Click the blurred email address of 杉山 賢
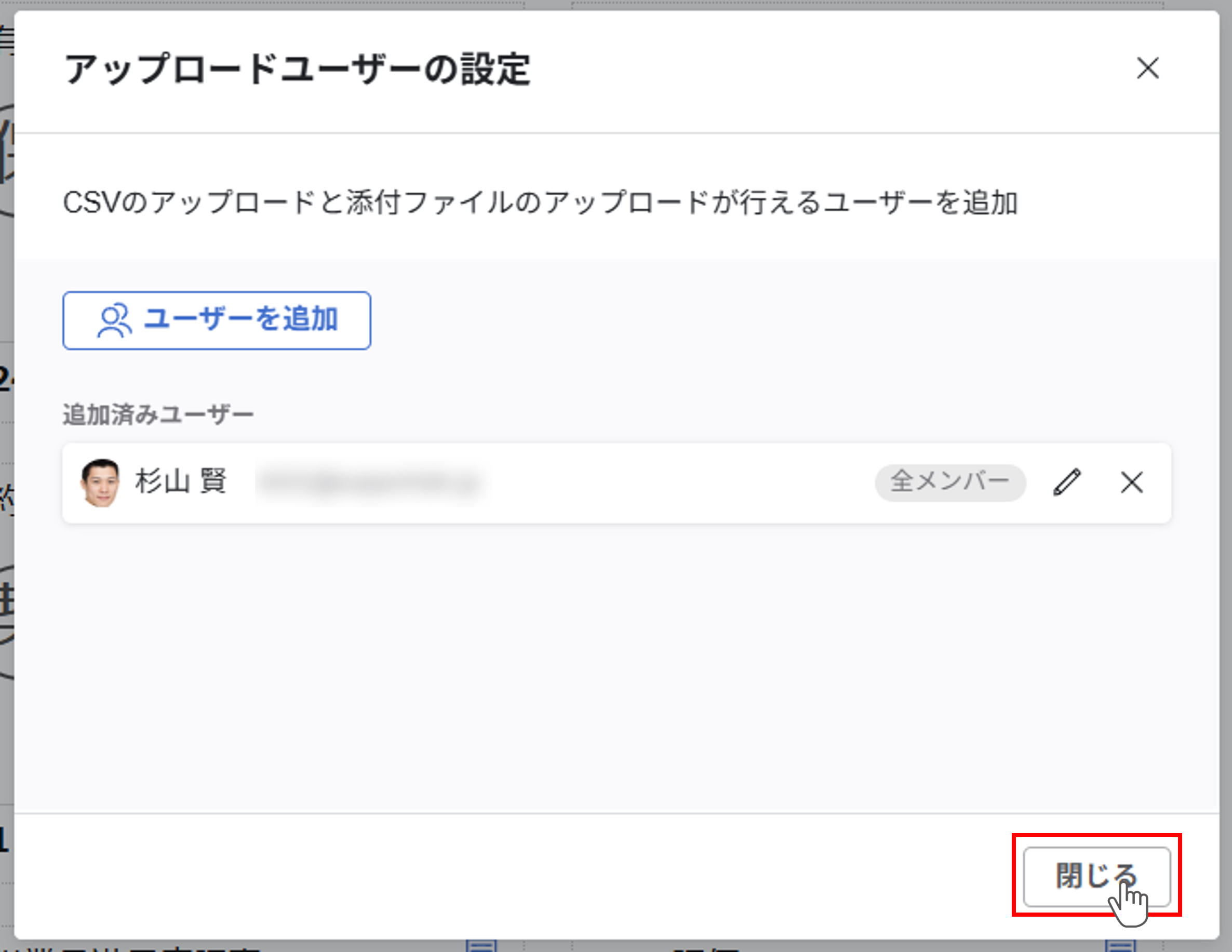The image size is (1232, 952). [372, 484]
